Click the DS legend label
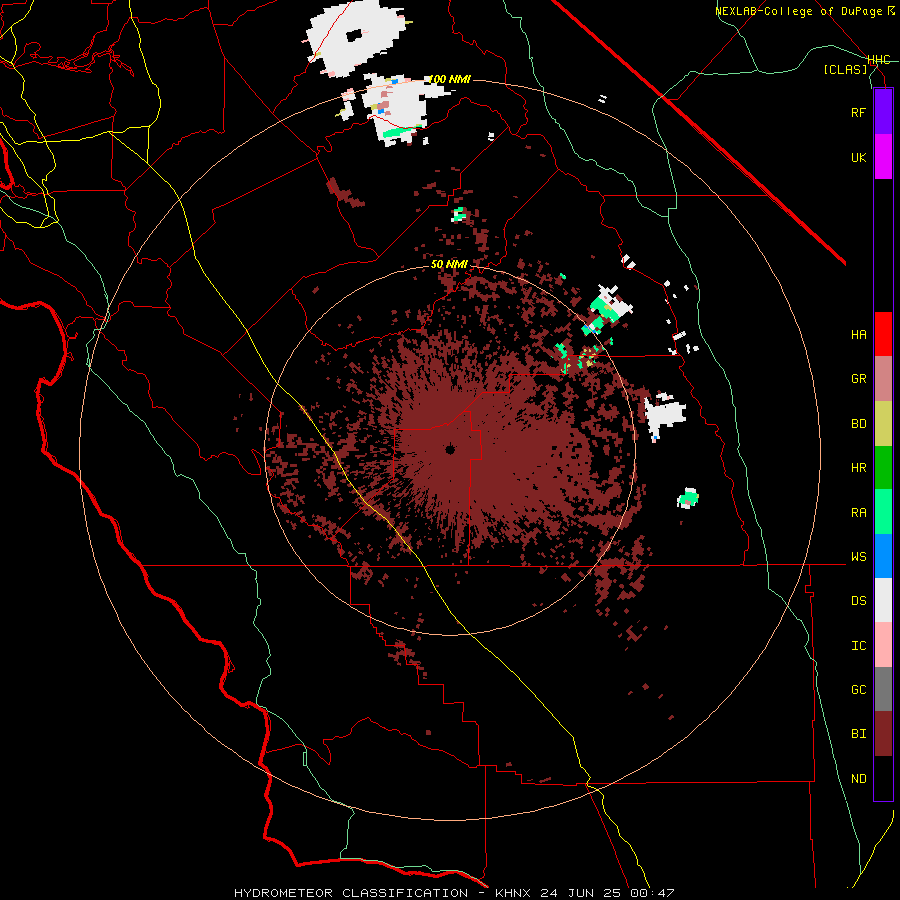The height and width of the screenshot is (900, 900). coord(859,601)
